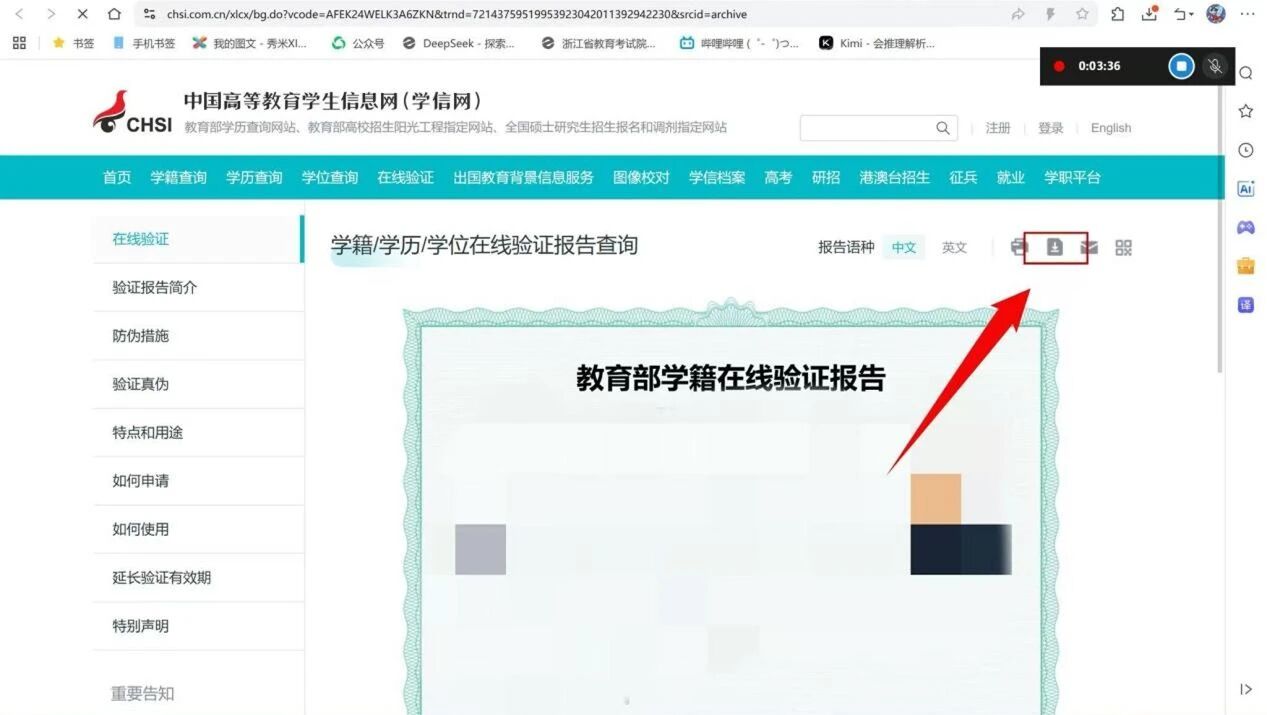Open browser extensions puzzle icon
Image resolution: width=1267 pixels, height=715 pixels.
point(1118,14)
